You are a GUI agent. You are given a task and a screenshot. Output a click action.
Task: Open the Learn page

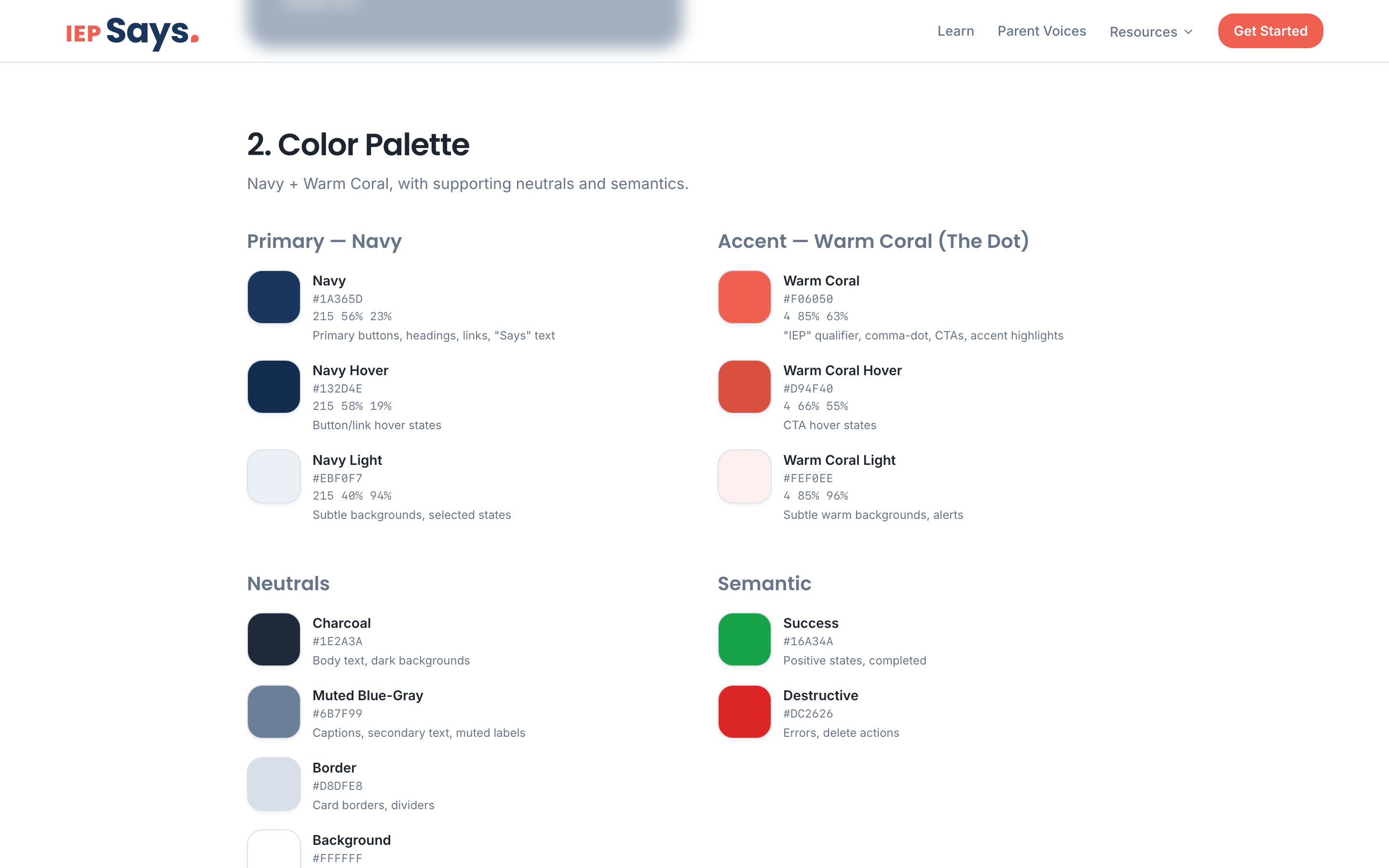pos(955,31)
